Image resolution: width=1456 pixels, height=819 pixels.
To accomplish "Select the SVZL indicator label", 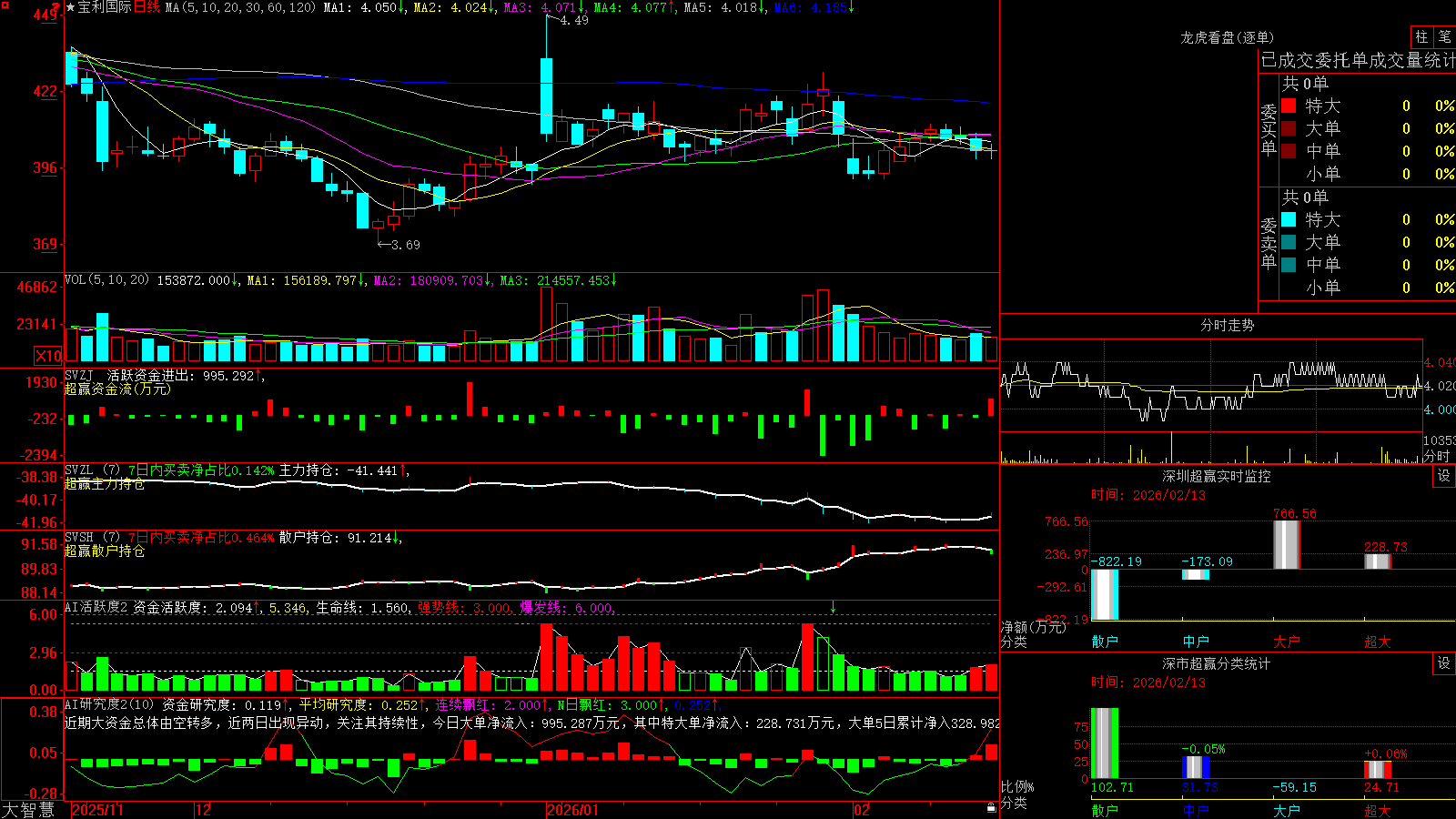I will [78, 470].
